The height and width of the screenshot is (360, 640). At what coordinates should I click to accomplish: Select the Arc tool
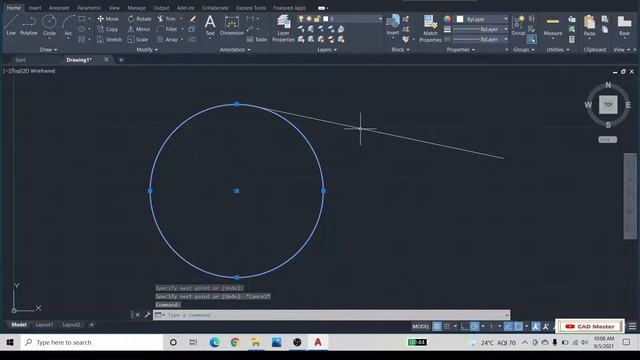tap(68, 25)
